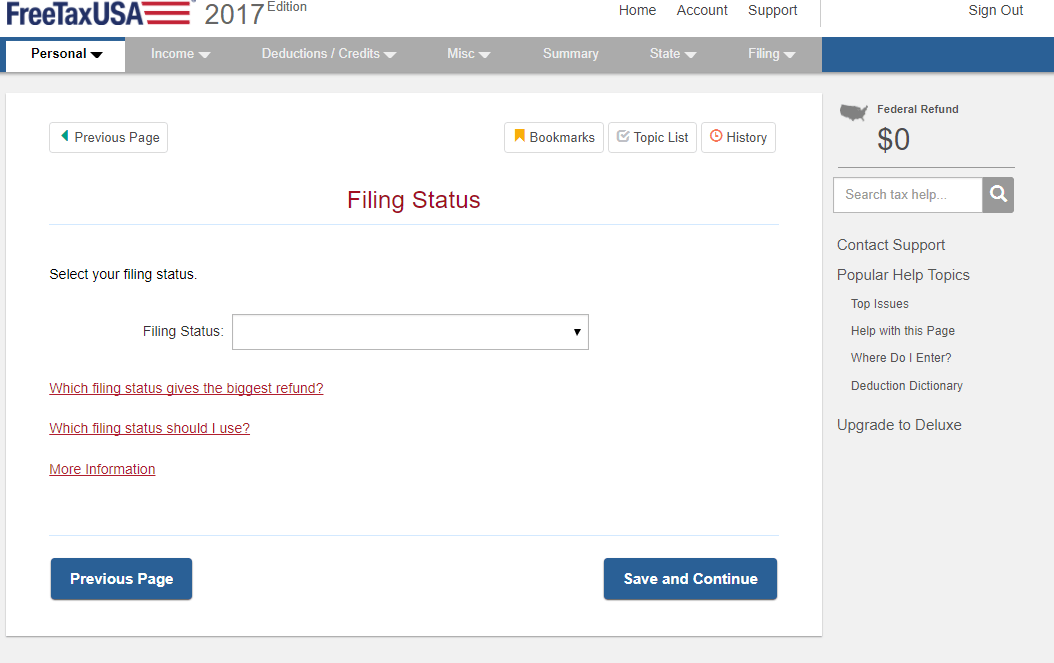Click the Sign Out link
1054x663 pixels.
tap(995, 11)
